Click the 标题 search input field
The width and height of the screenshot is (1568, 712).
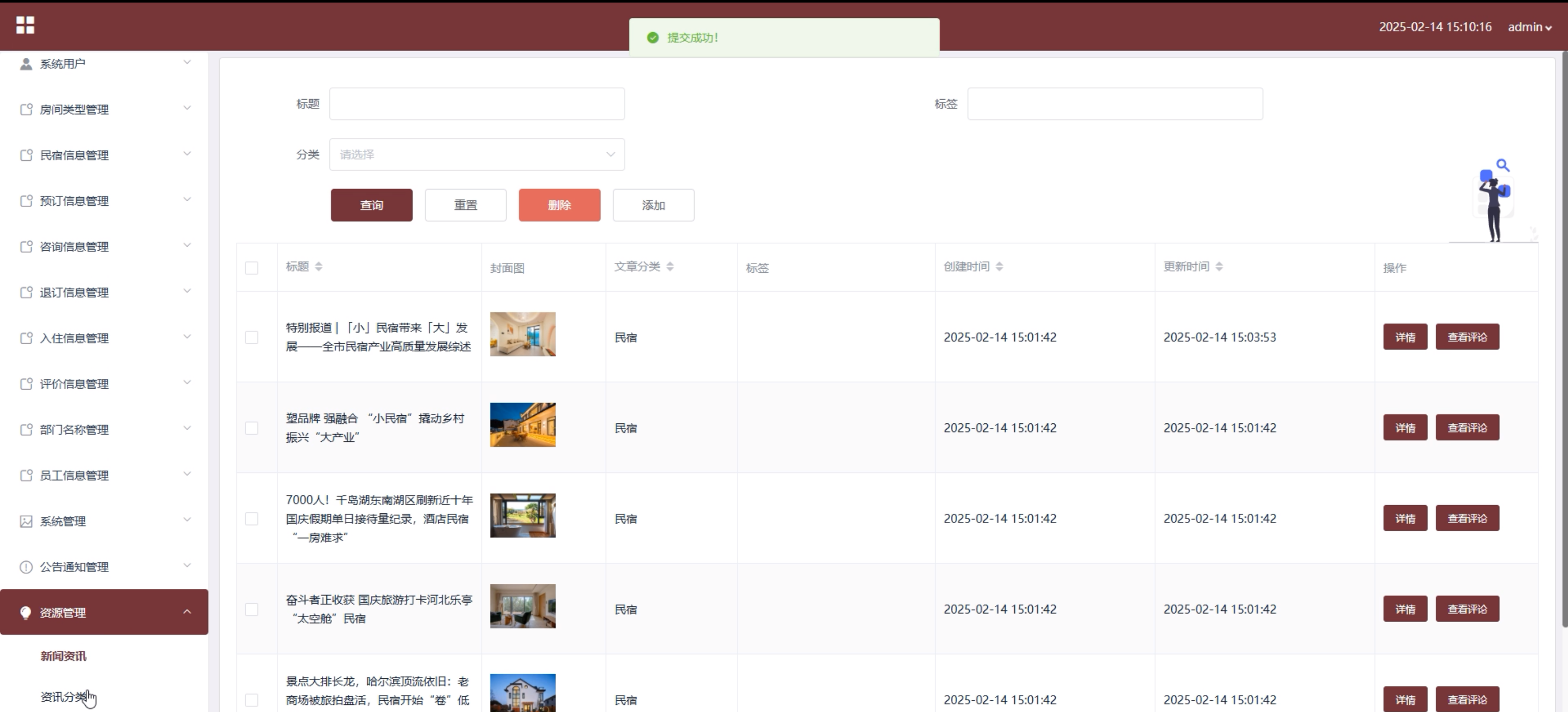pyautogui.click(x=477, y=104)
